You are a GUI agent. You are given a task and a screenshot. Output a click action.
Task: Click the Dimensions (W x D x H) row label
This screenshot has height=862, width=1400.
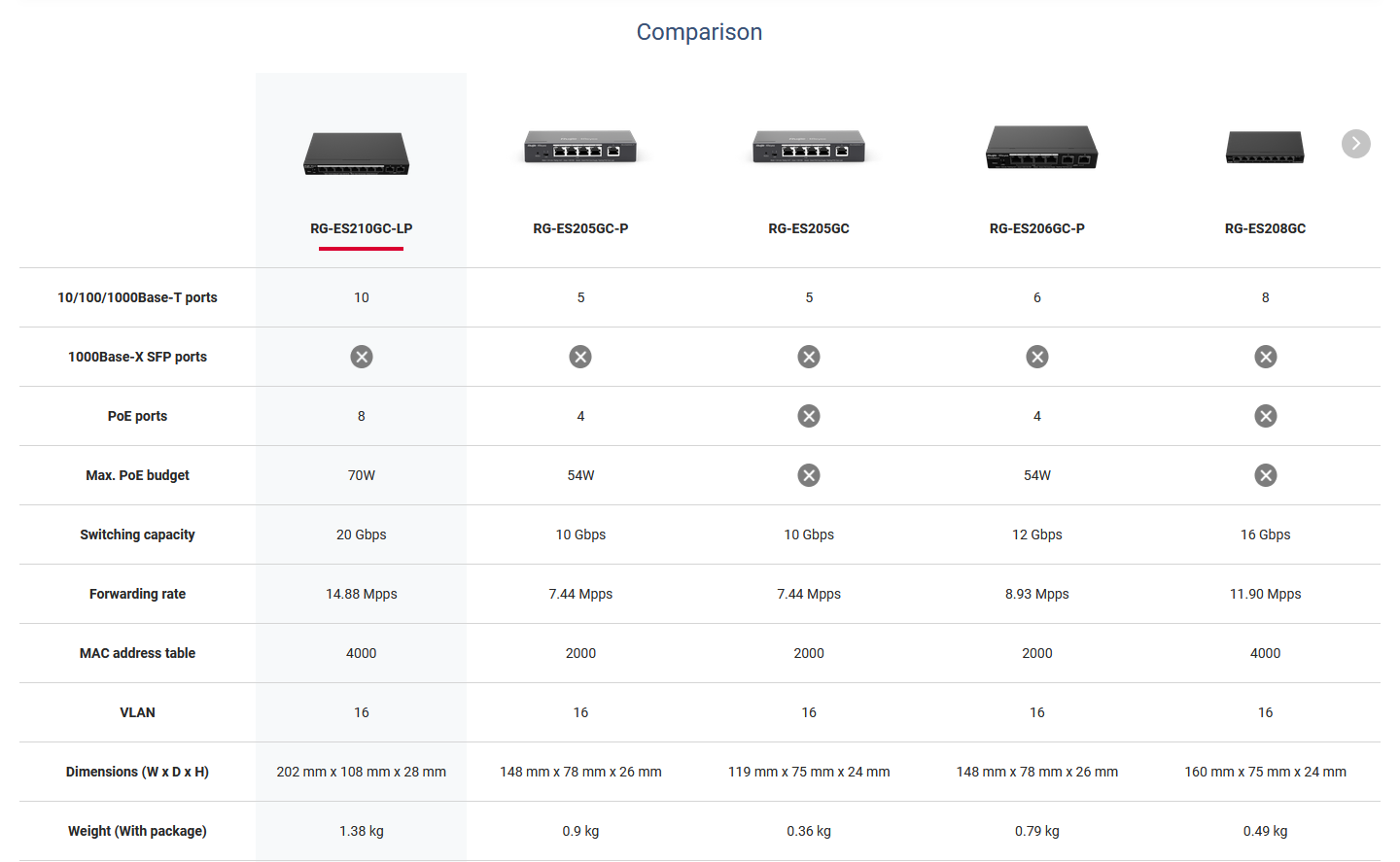[x=137, y=772]
